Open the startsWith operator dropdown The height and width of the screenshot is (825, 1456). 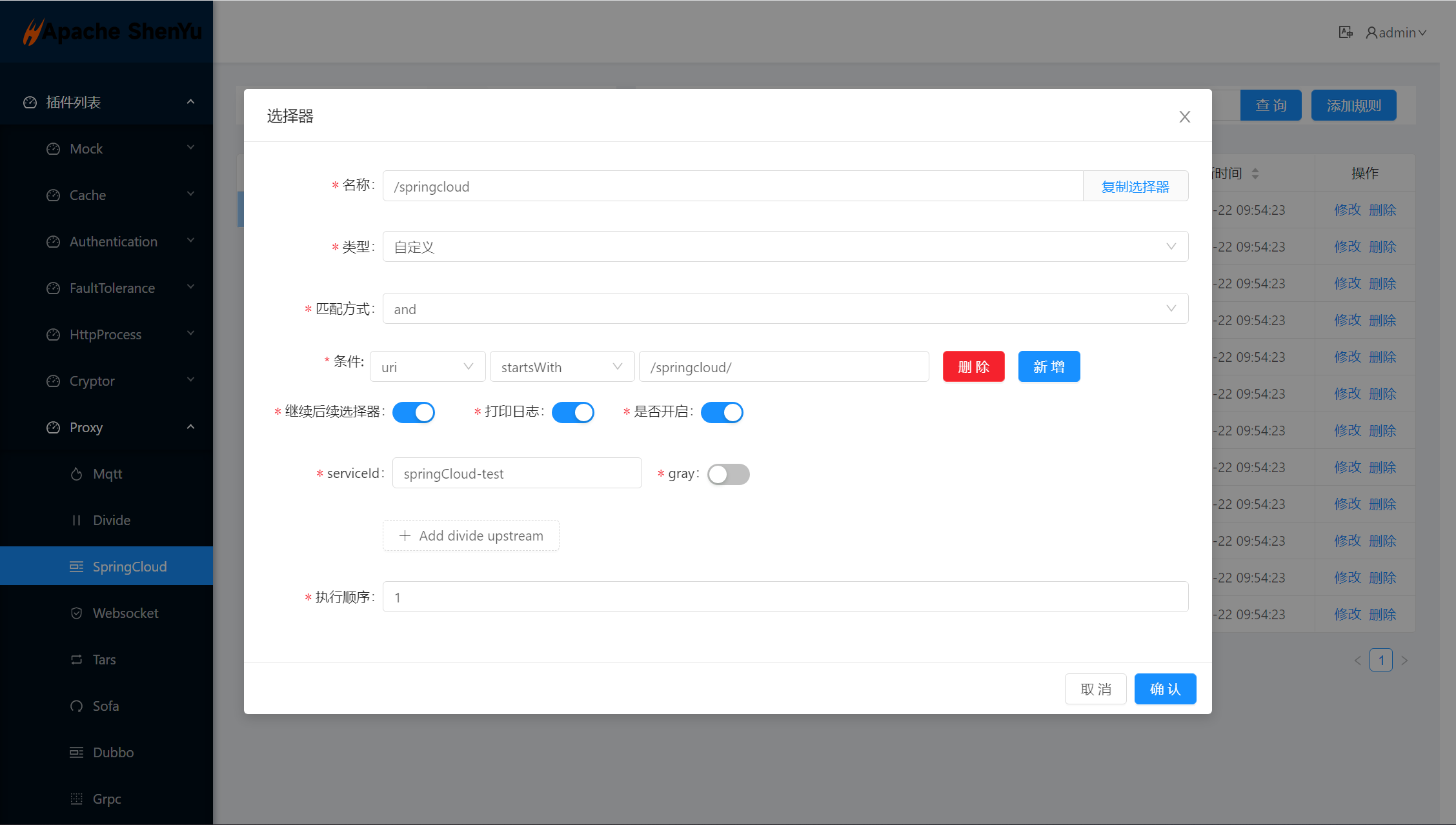click(561, 367)
